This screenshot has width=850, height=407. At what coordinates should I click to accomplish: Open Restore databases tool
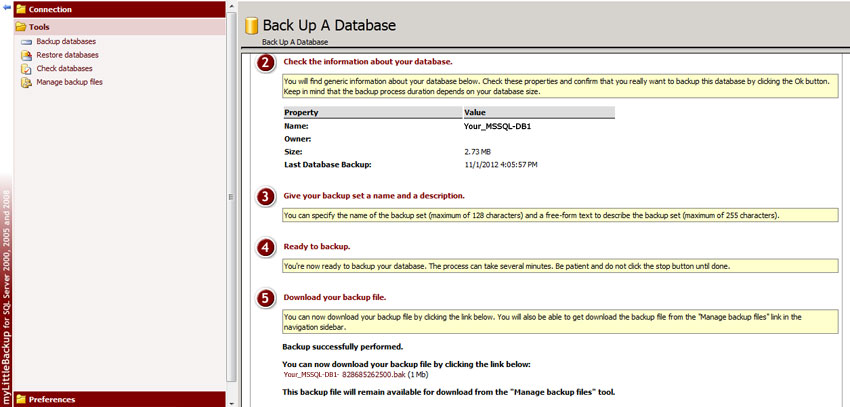tap(68, 55)
